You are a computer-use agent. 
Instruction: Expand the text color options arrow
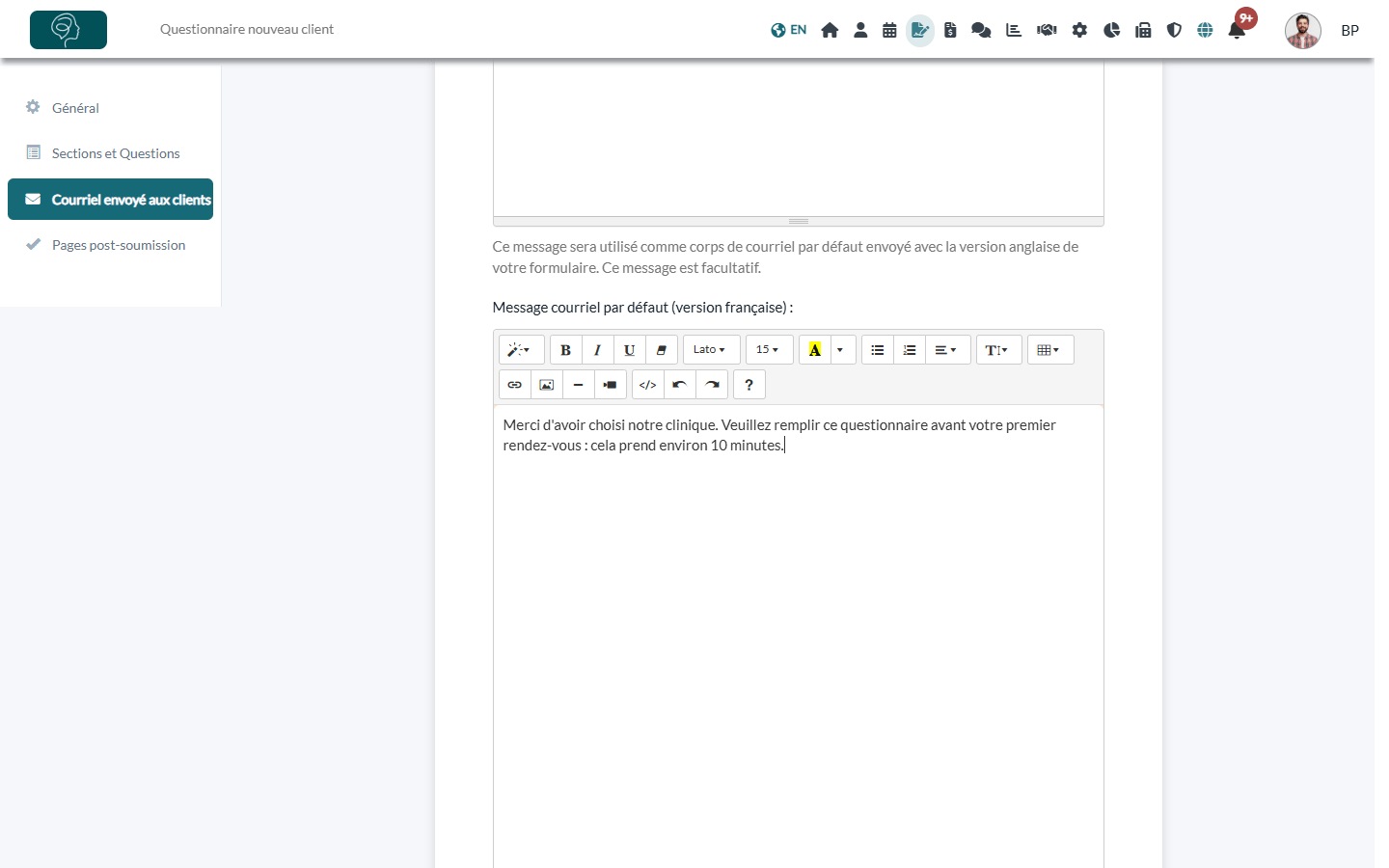(841, 350)
